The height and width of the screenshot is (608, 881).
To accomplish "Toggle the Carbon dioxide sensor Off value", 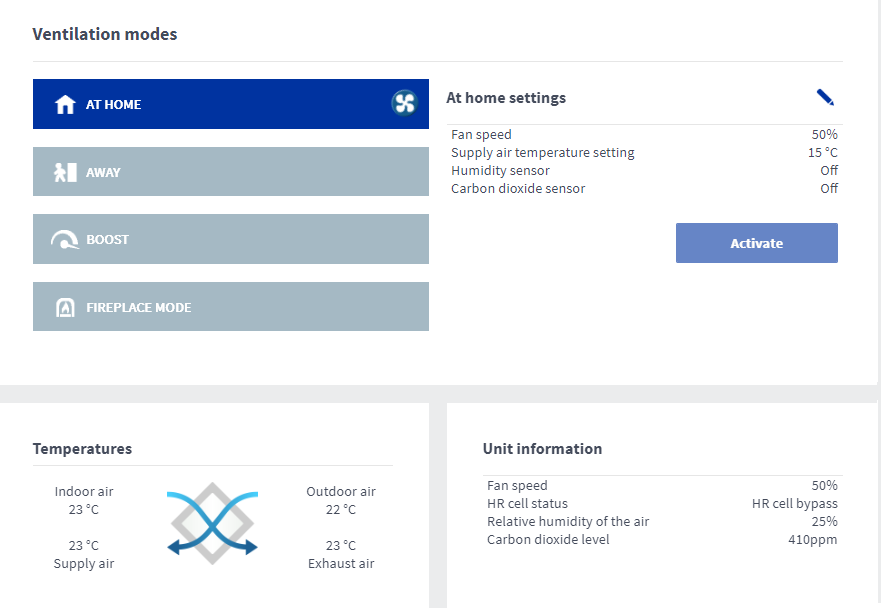I will point(828,189).
